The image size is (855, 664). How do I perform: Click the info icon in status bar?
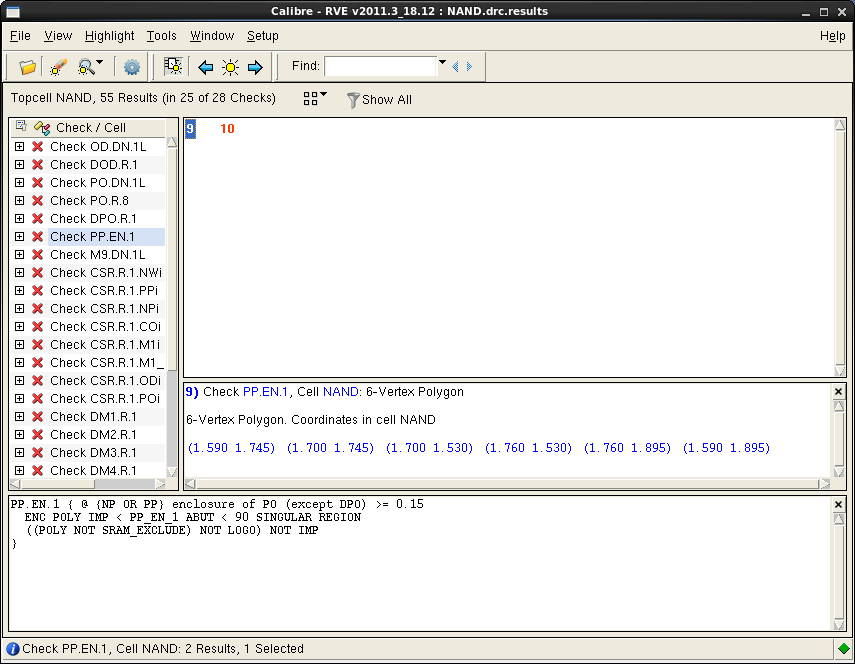(13, 649)
